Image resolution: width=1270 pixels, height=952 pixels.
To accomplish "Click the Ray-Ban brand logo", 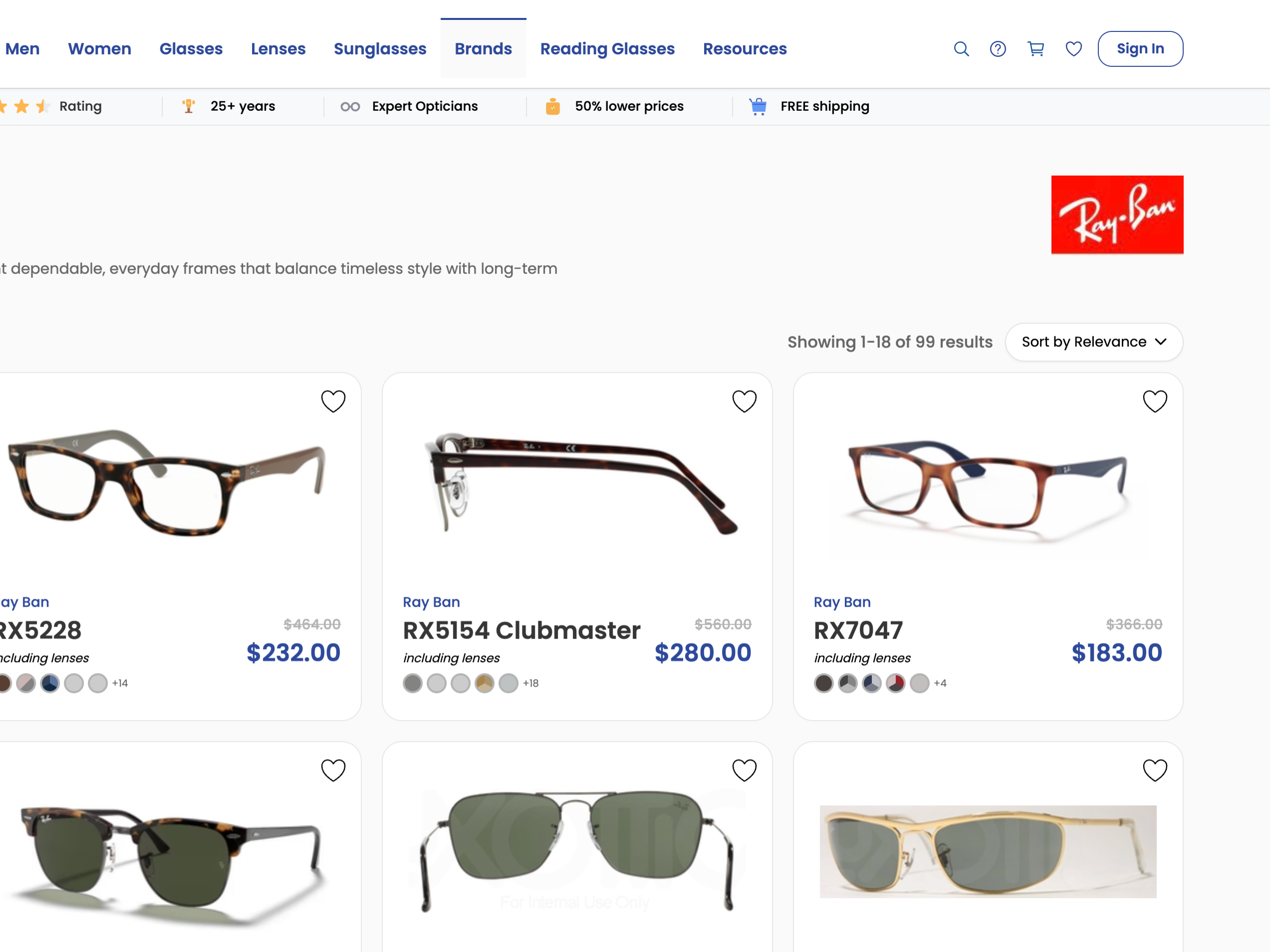I will coord(1117,214).
